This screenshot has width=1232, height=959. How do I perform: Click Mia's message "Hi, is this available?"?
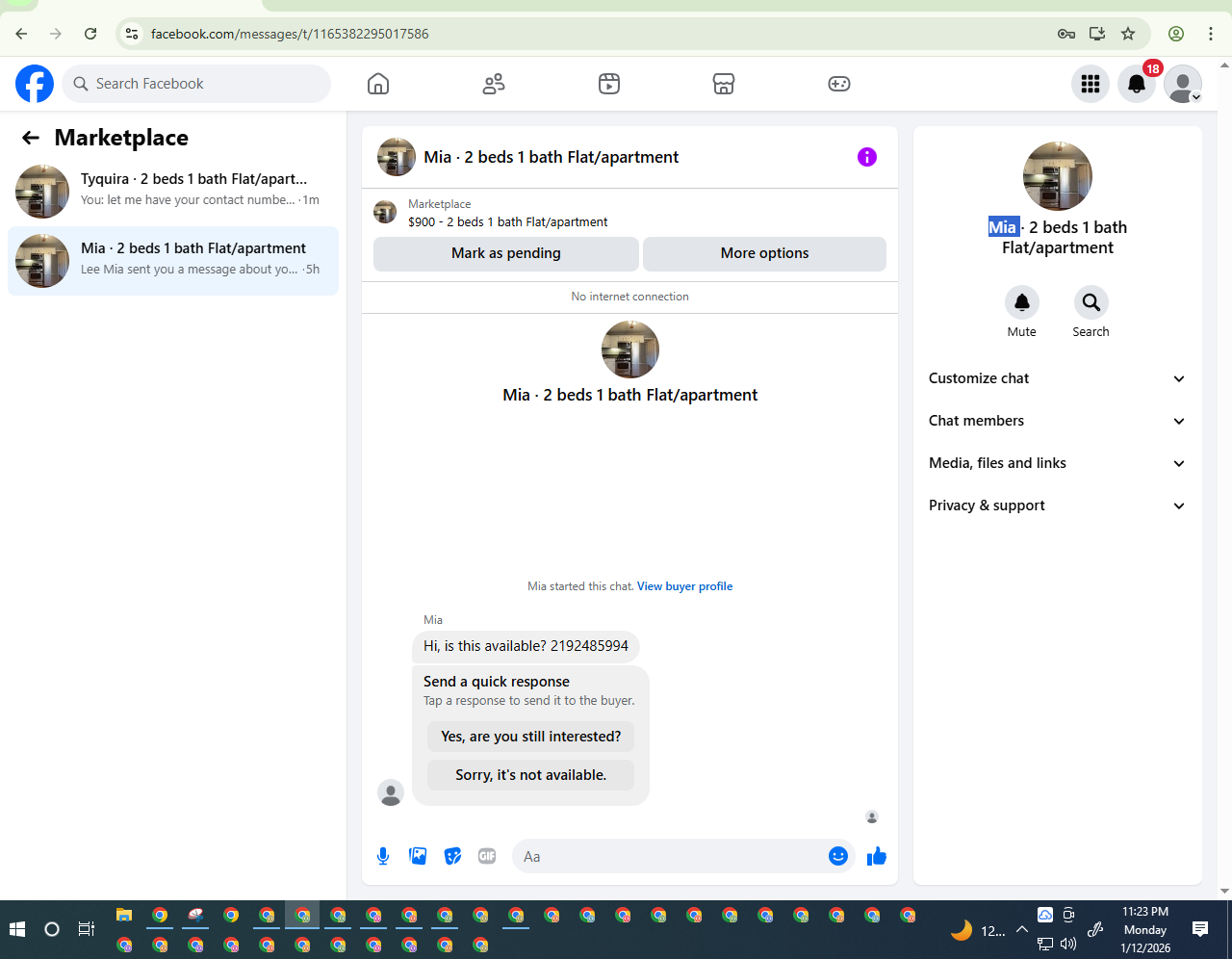[x=526, y=646]
